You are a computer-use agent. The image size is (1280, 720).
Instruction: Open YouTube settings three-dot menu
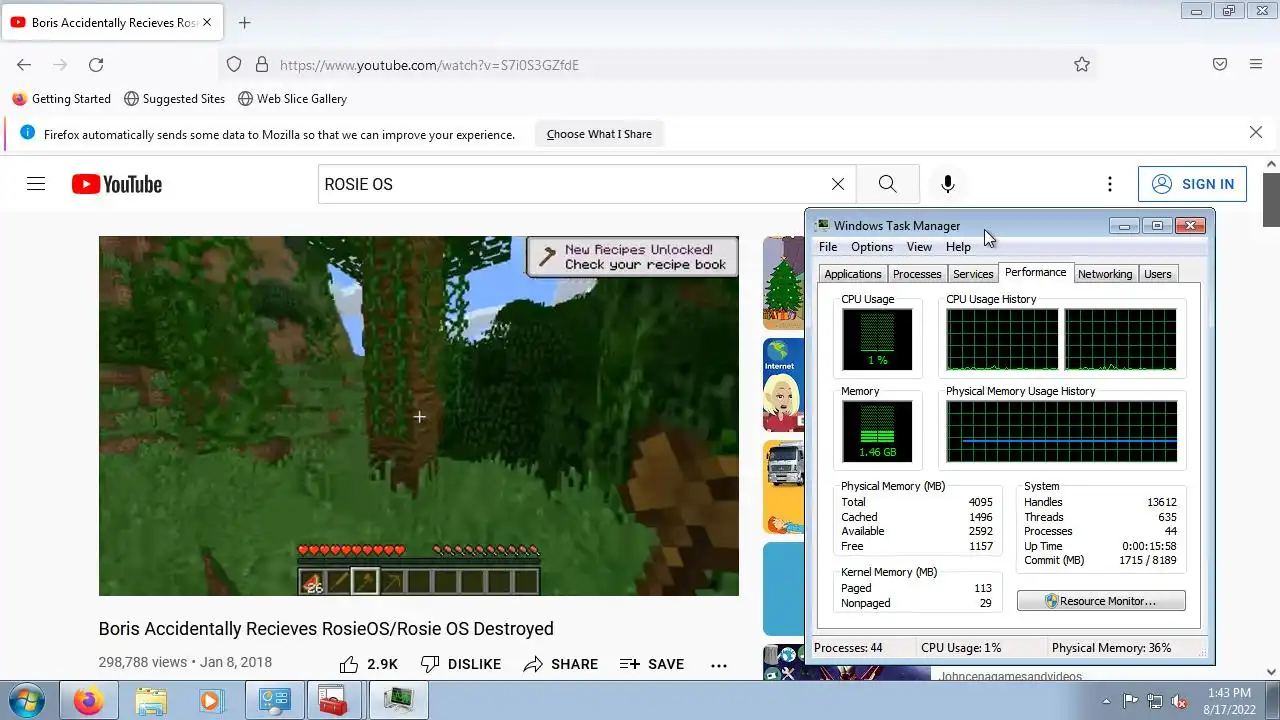click(x=1109, y=184)
